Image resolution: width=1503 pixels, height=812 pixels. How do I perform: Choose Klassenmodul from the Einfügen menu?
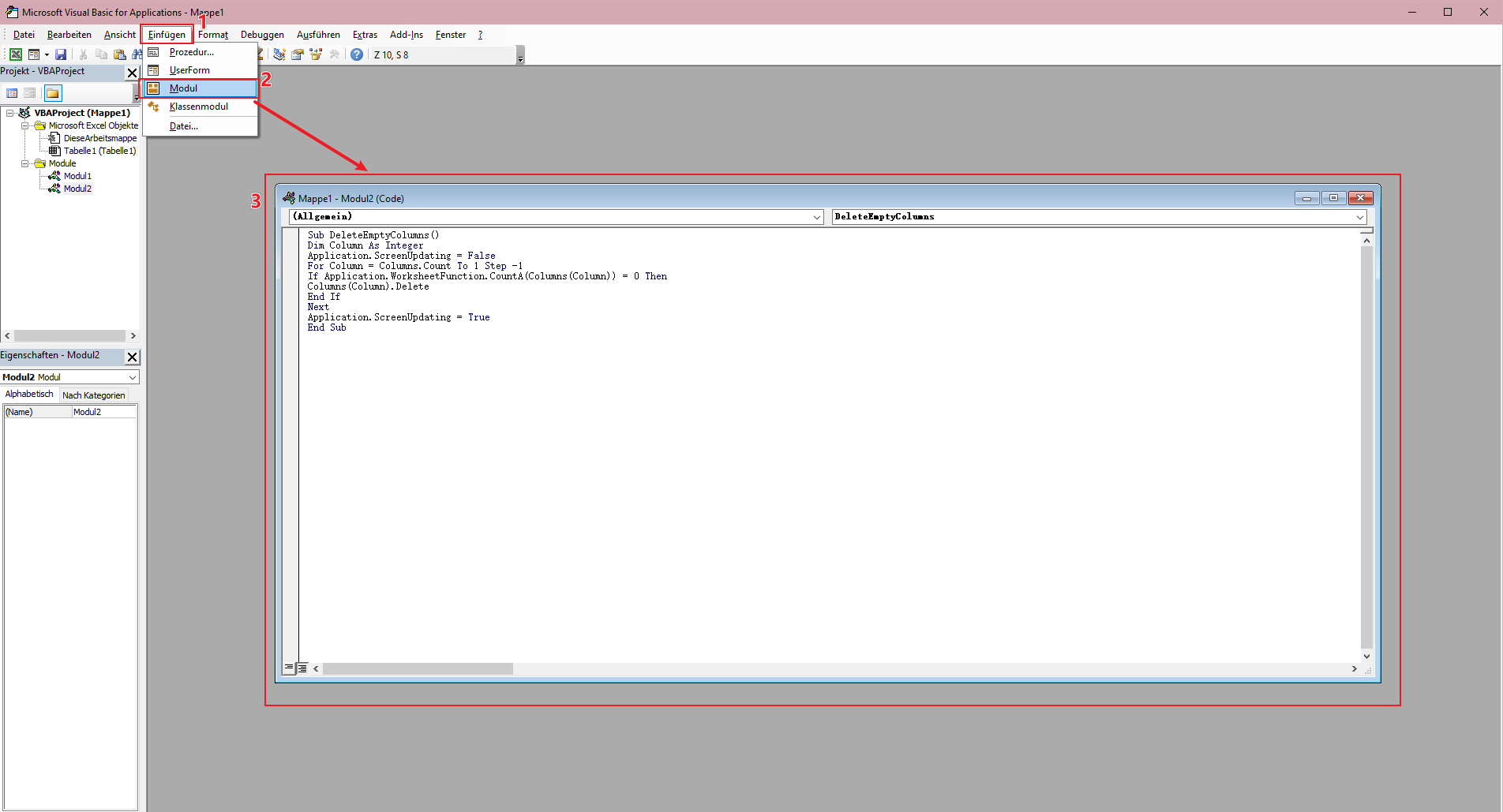pos(201,107)
